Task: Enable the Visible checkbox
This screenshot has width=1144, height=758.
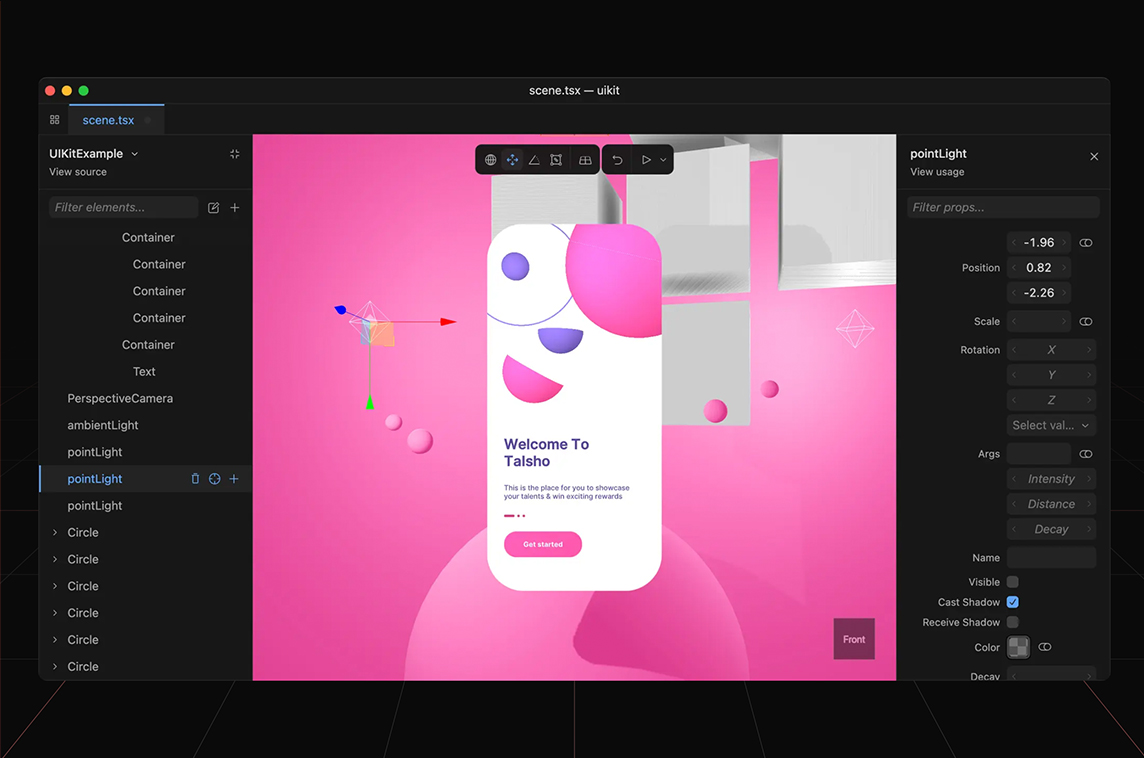Action: [x=1013, y=581]
